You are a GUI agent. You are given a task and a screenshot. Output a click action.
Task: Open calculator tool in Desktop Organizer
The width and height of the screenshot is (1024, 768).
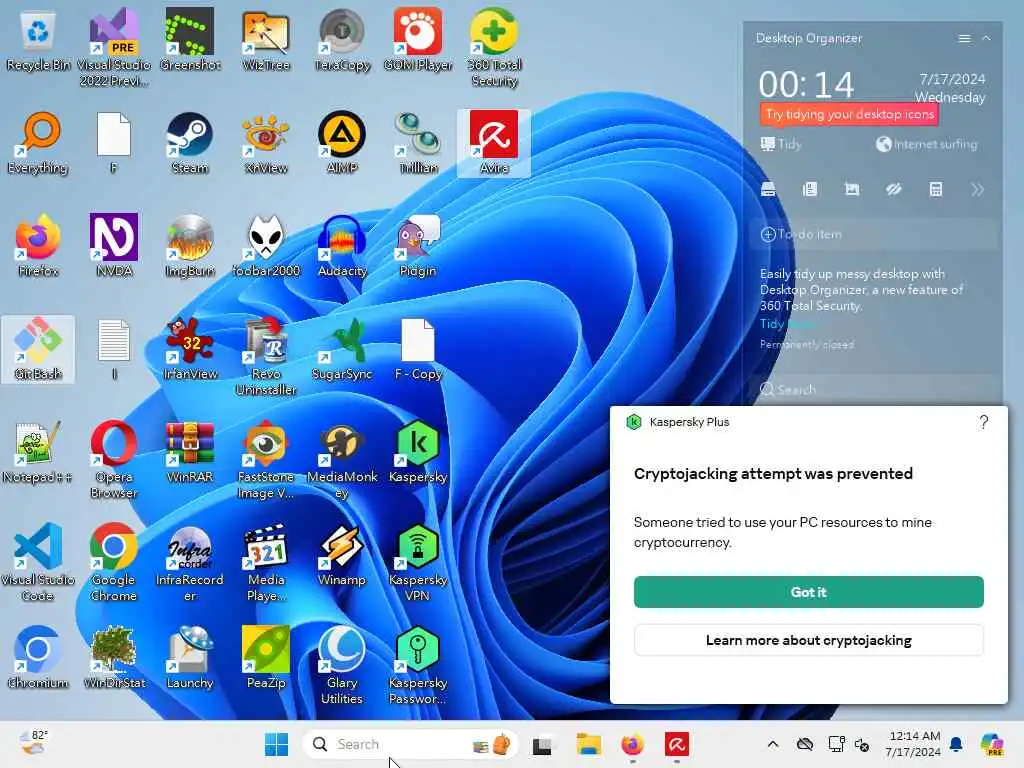(936, 190)
